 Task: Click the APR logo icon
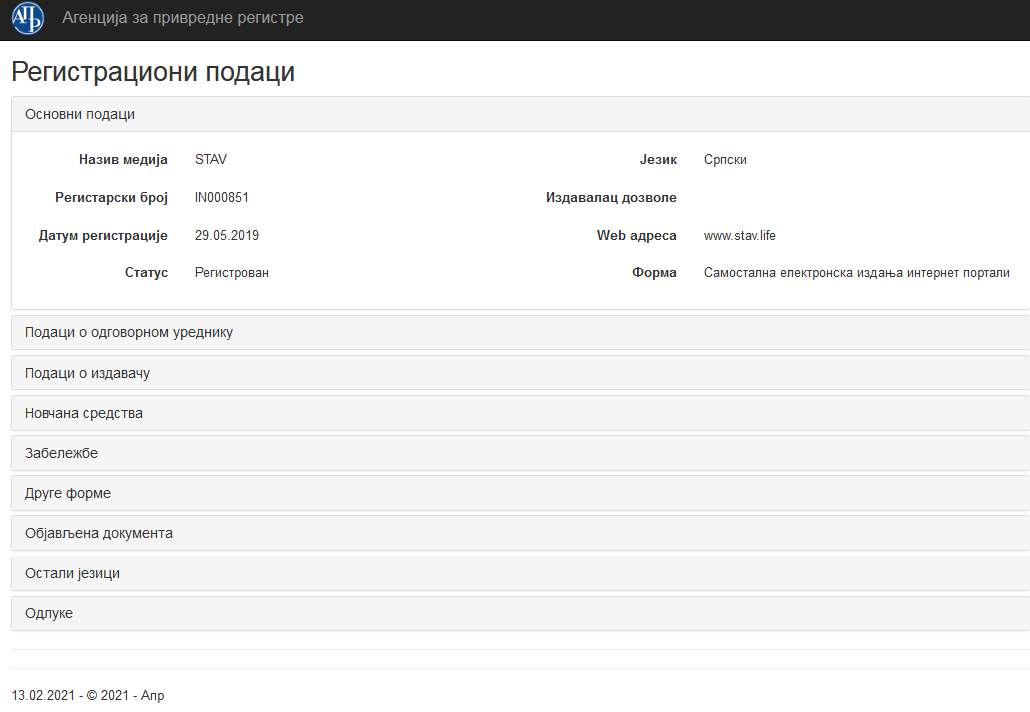28,19
